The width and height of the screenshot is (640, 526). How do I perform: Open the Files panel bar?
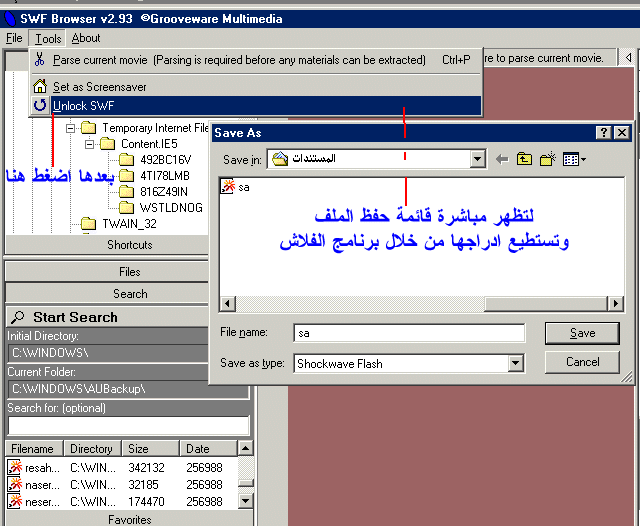click(x=107, y=272)
